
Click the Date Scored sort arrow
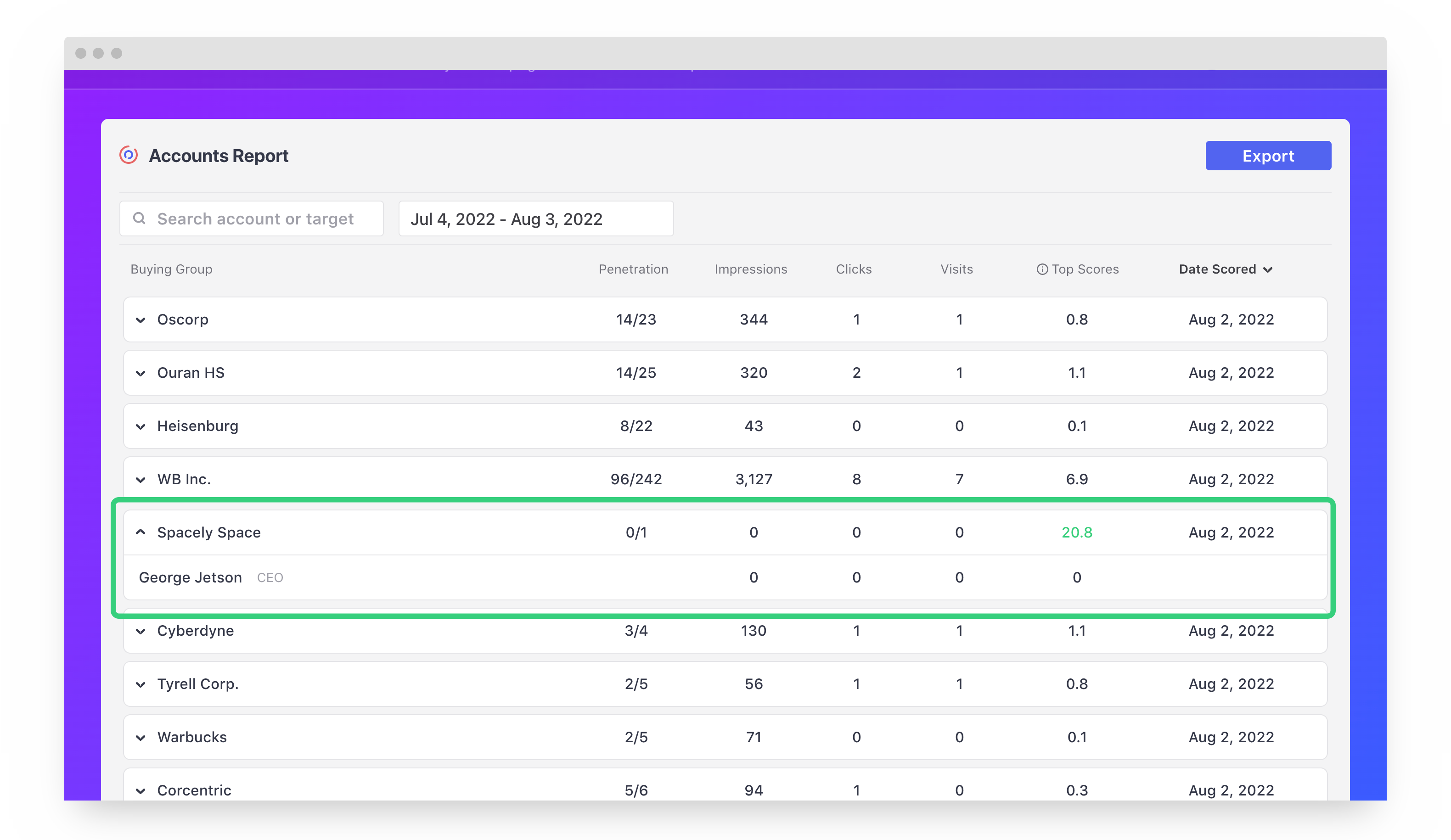click(1268, 269)
